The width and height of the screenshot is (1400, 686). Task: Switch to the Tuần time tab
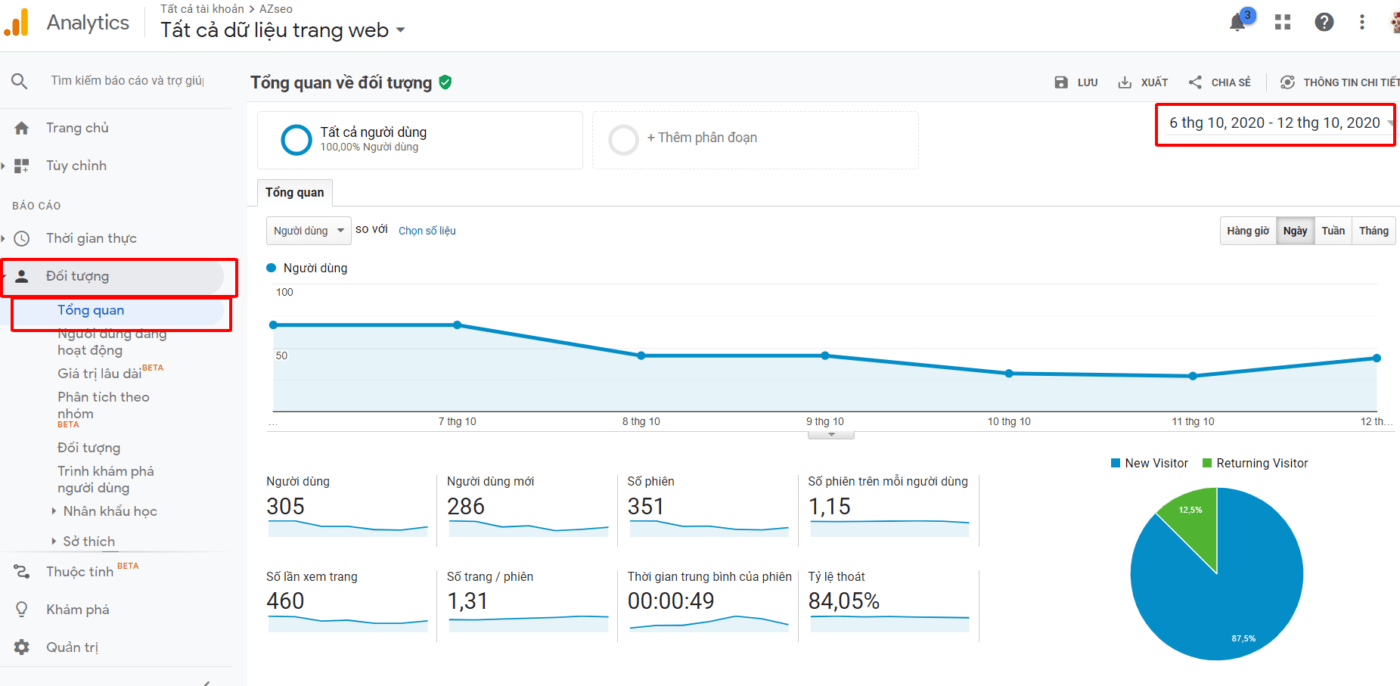click(1333, 230)
